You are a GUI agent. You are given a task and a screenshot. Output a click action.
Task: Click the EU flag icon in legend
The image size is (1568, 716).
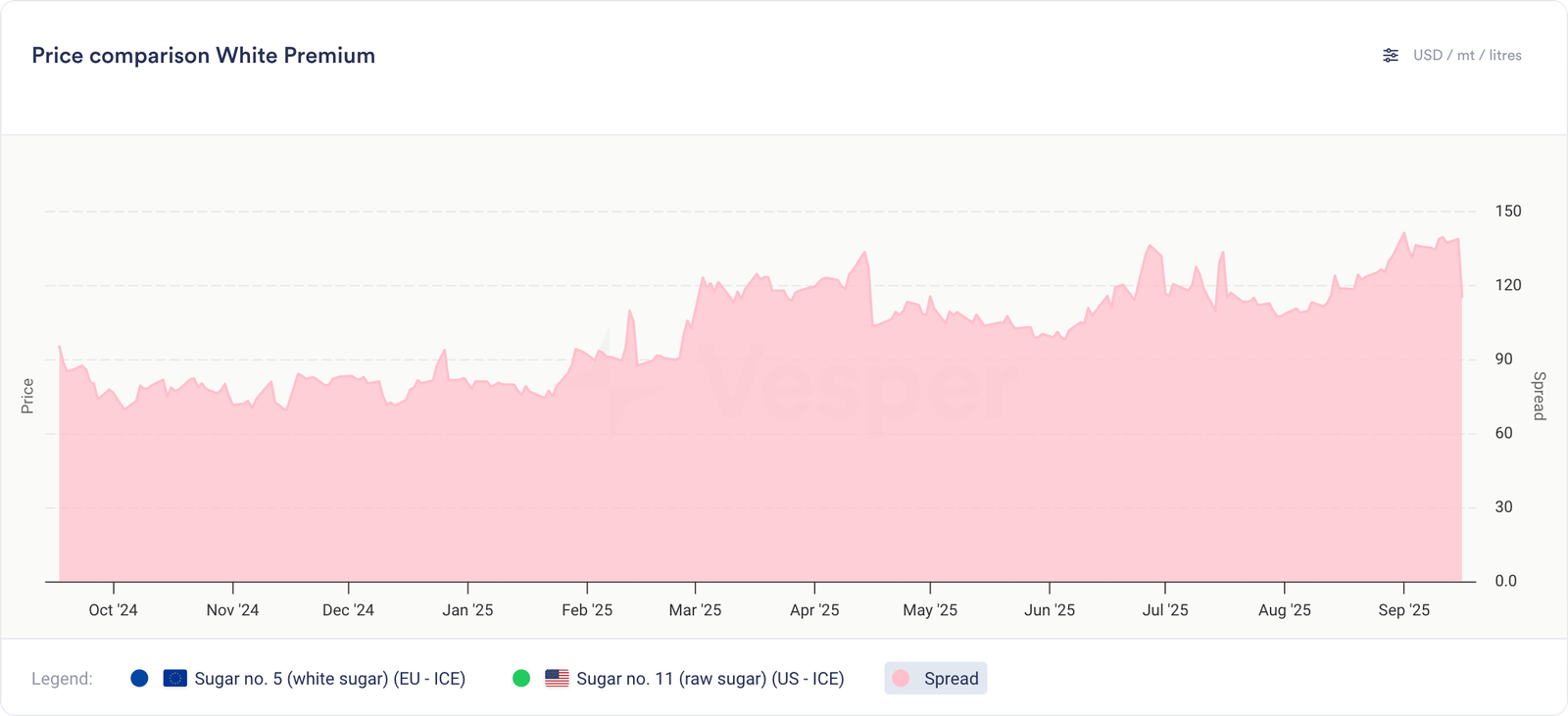(175, 678)
